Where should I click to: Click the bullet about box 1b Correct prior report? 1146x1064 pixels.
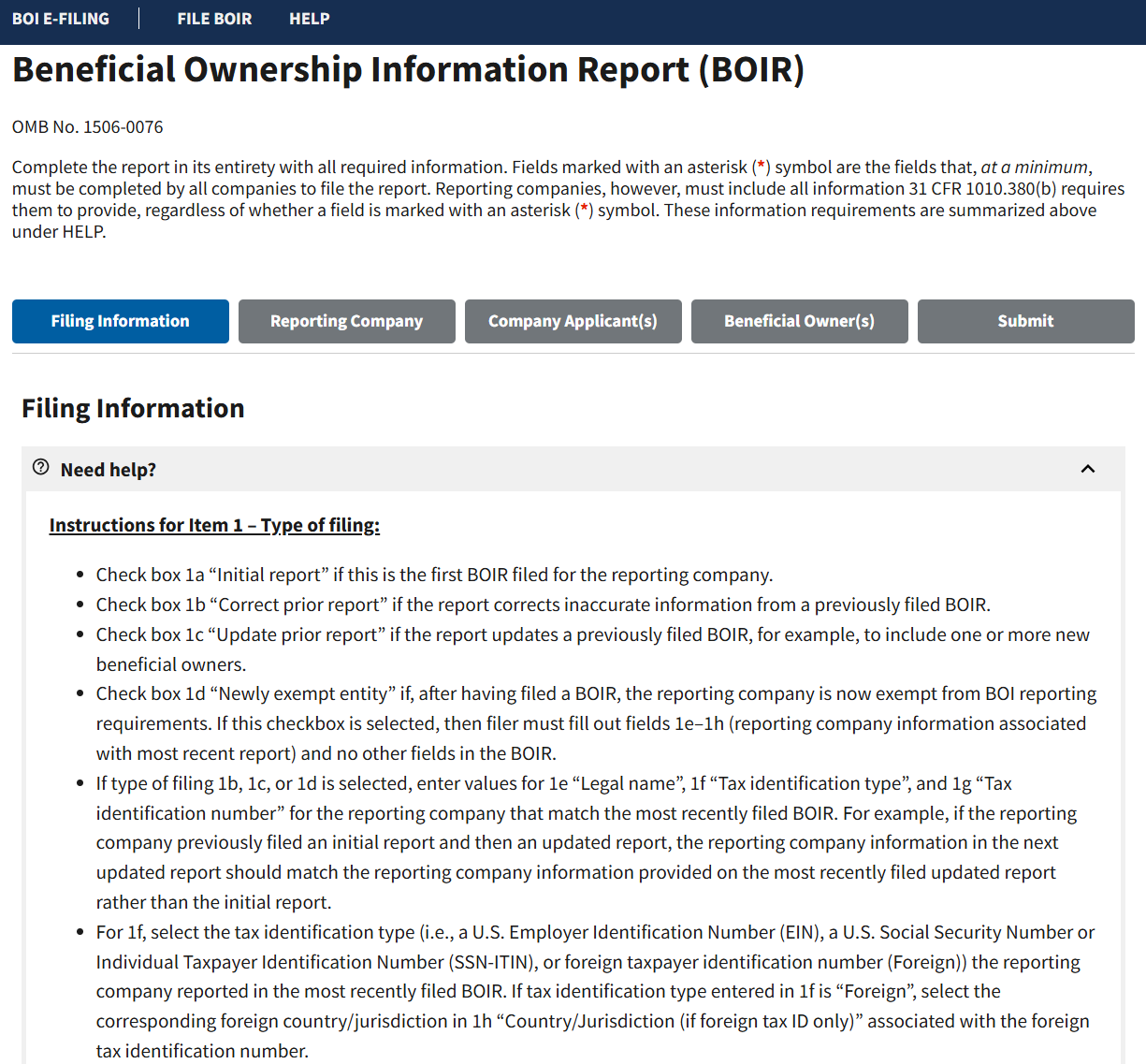point(543,605)
